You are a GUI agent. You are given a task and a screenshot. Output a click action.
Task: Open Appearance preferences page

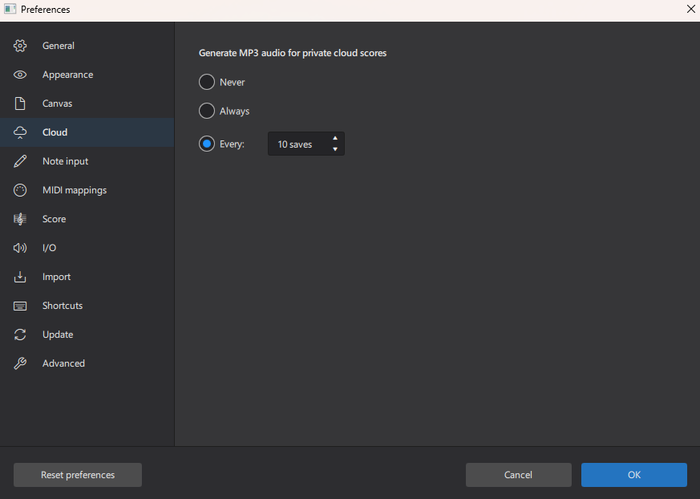[87, 75]
